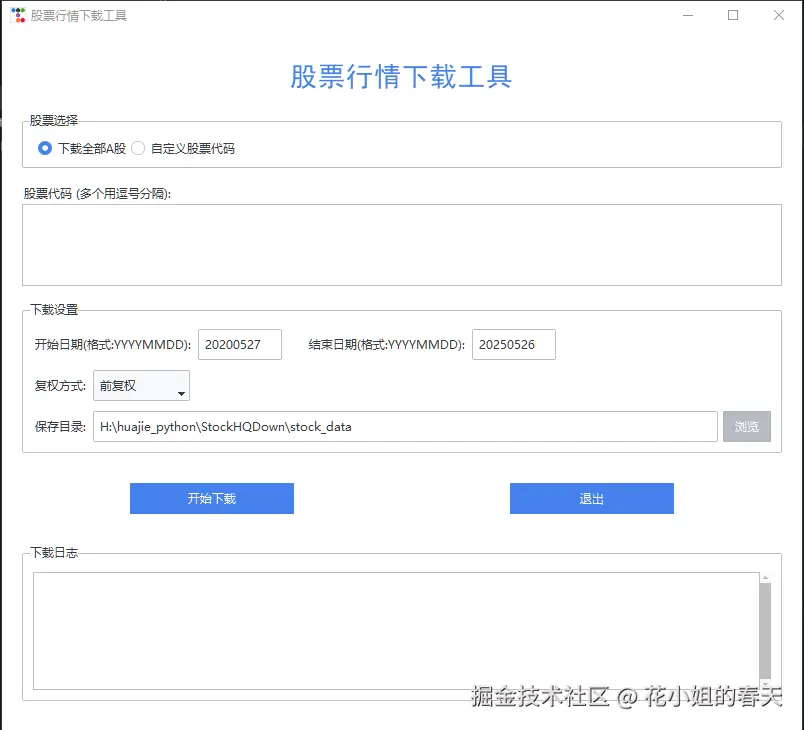Image resolution: width=804 pixels, height=730 pixels.
Task: Click the start date field 20200527
Action: [x=239, y=344]
